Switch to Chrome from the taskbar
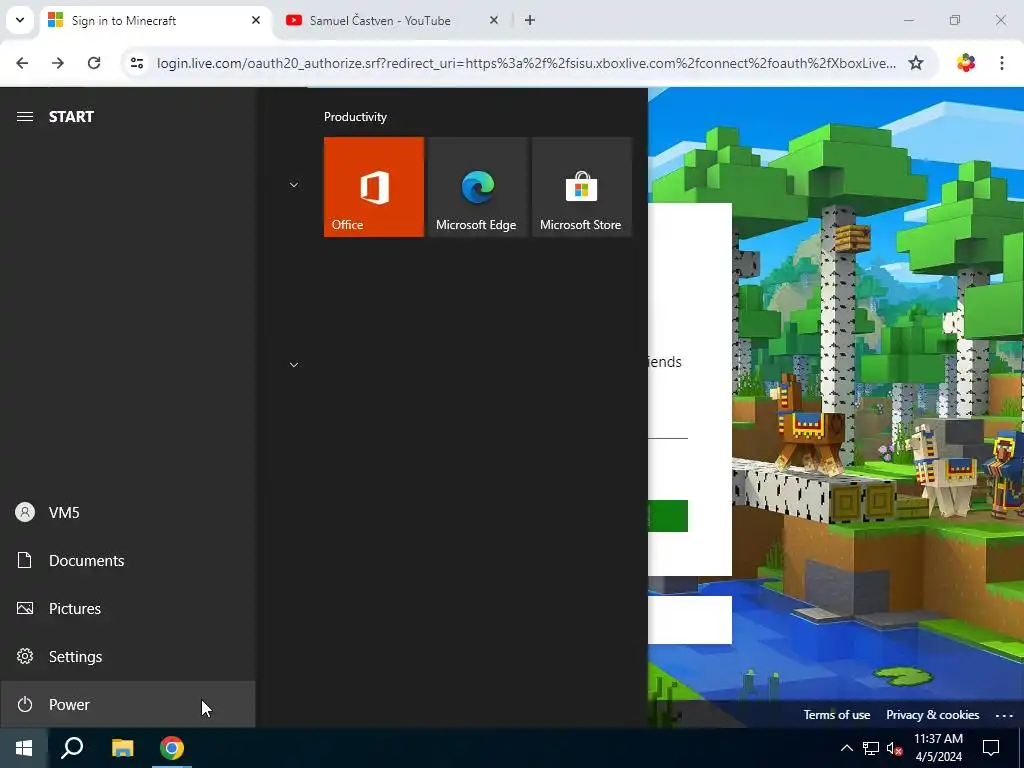1024x768 pixels. point(172,748)
